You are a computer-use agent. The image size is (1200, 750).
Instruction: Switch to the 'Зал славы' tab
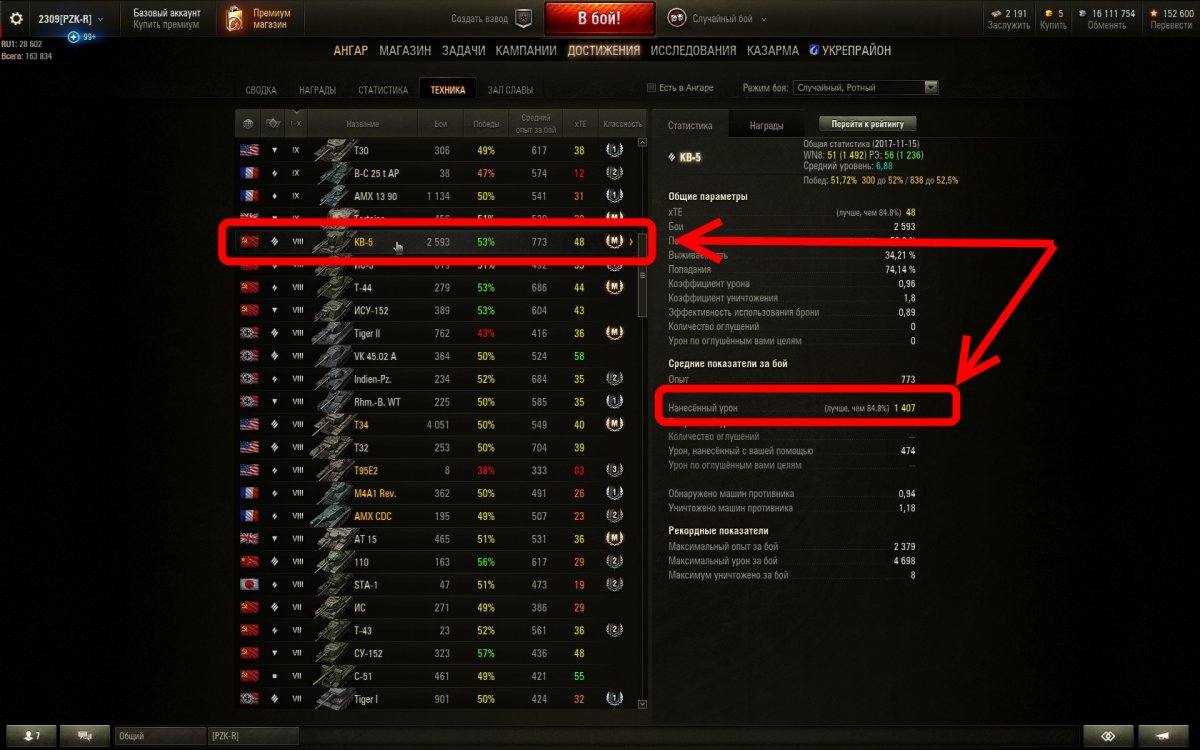(510, 90)
